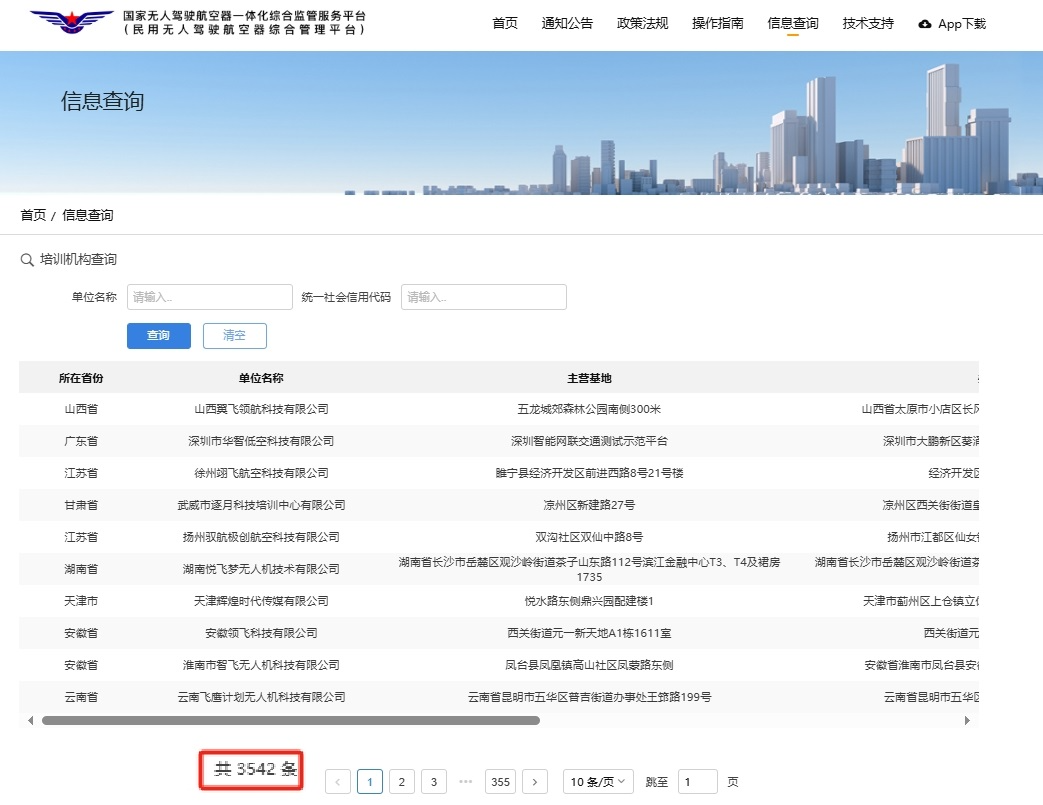Click the 广东省 province cell
Viewport: 1043px width, 805px height.
click(81, 441)
